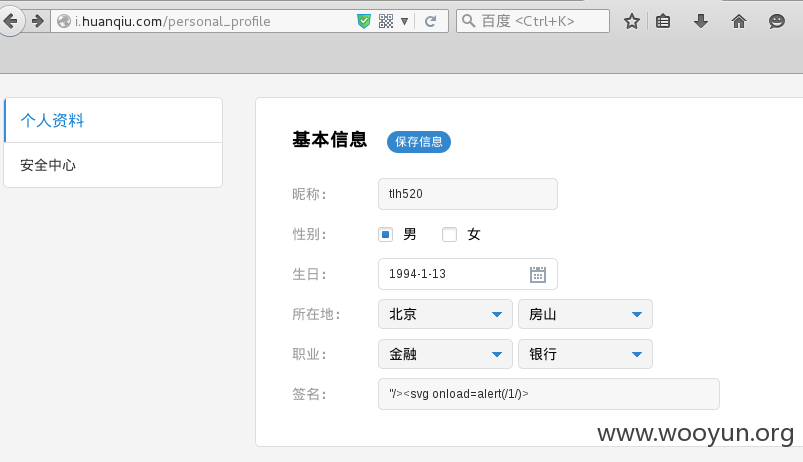Open the 北京 province dropdown
The width and height of the screenshot is (803, 462).
pos(445,314)
